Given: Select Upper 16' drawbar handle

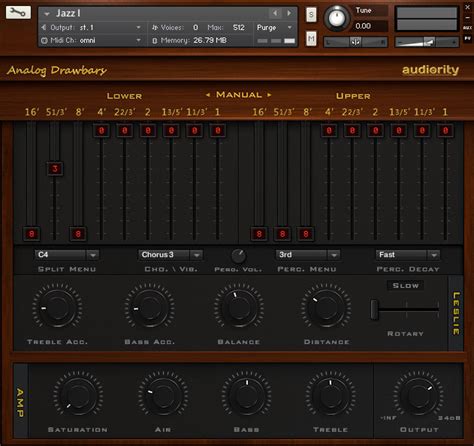Looking at the screenshot, I should (259, 234).
